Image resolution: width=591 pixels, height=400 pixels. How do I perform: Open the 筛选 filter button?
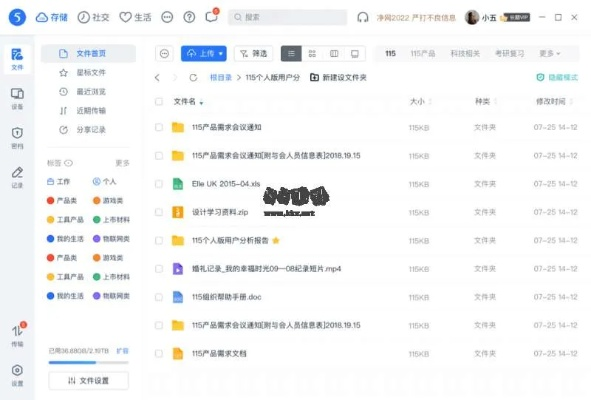click(x=253, y=54)
